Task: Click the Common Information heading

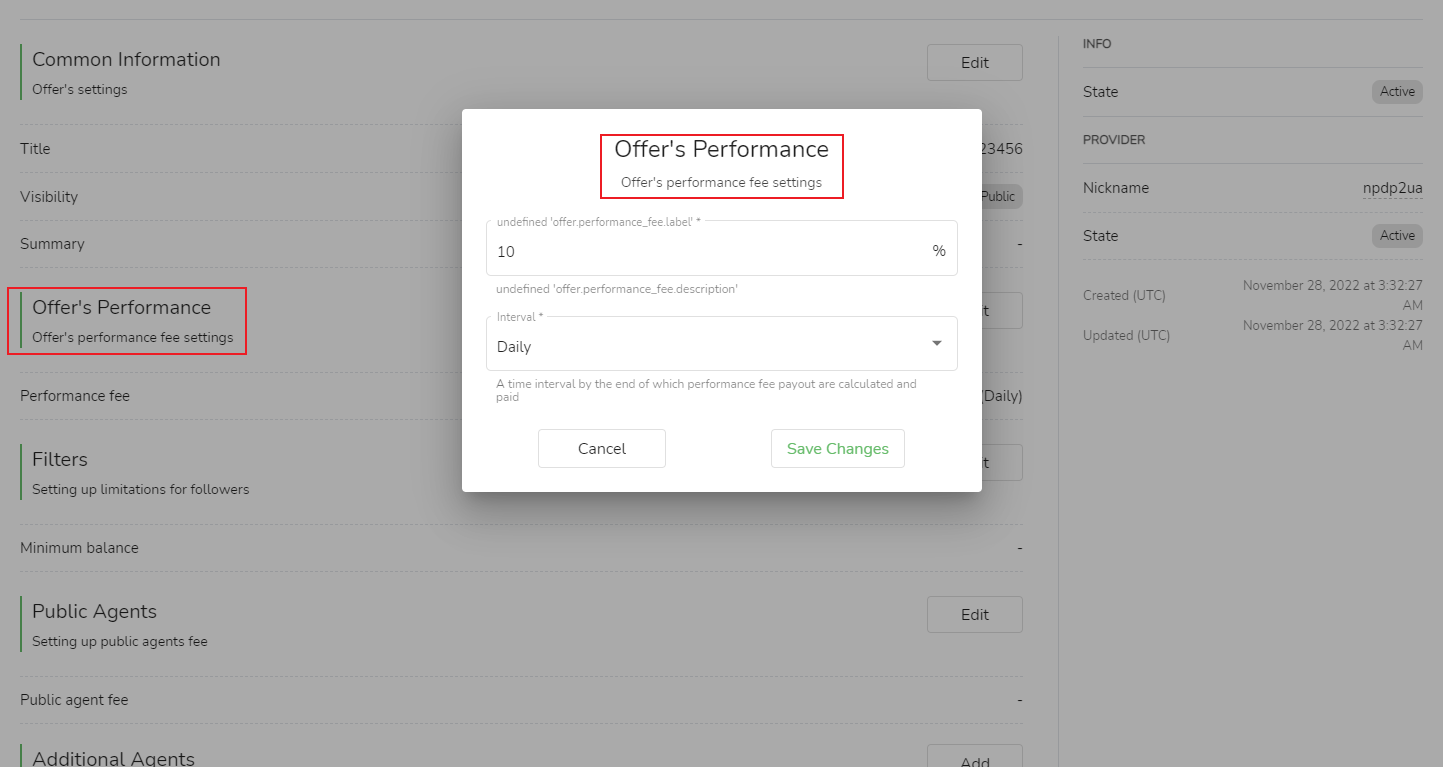Action: pos(126,60)
